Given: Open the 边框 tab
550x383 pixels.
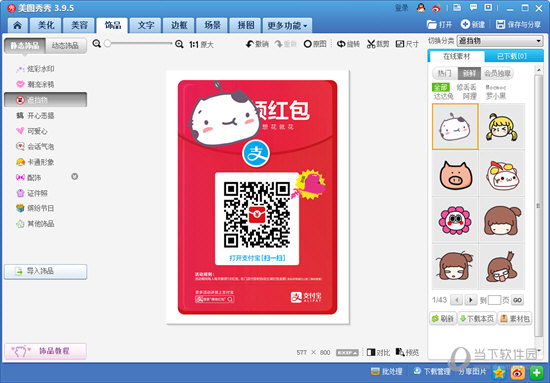Looking at the screenshot, I should (x=179, y=25).
